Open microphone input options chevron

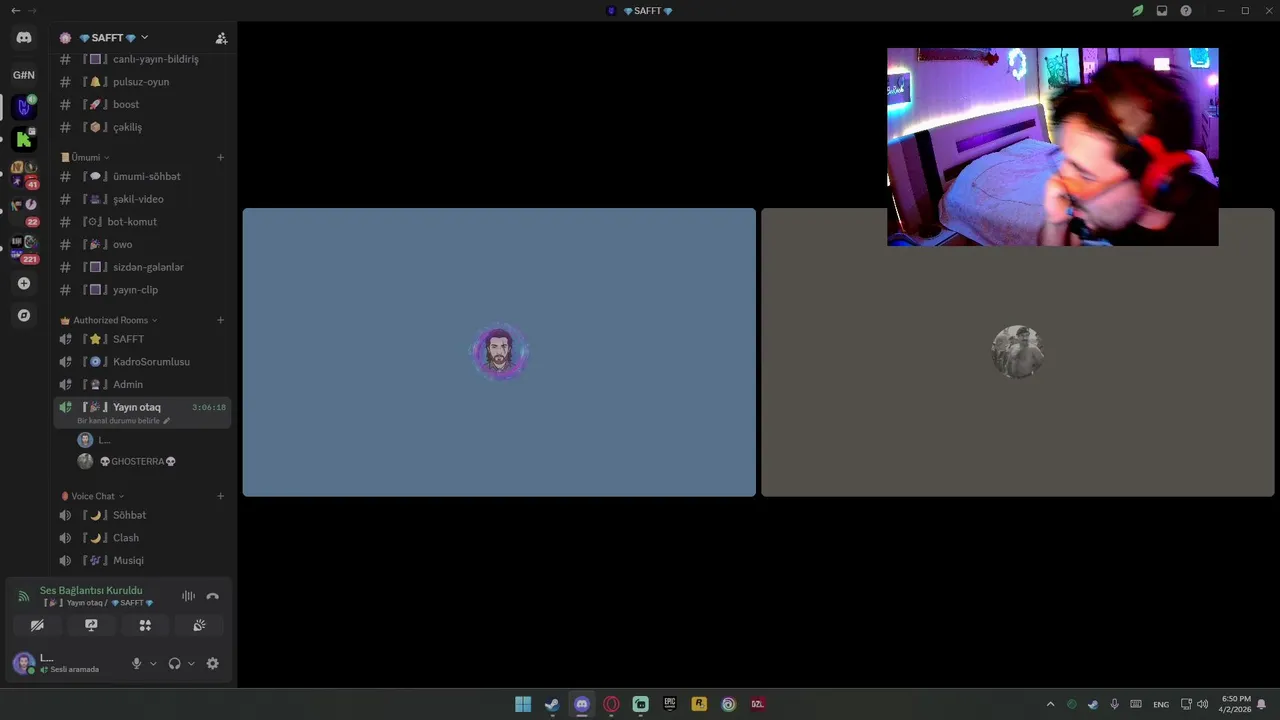click(x=153, y=663)
